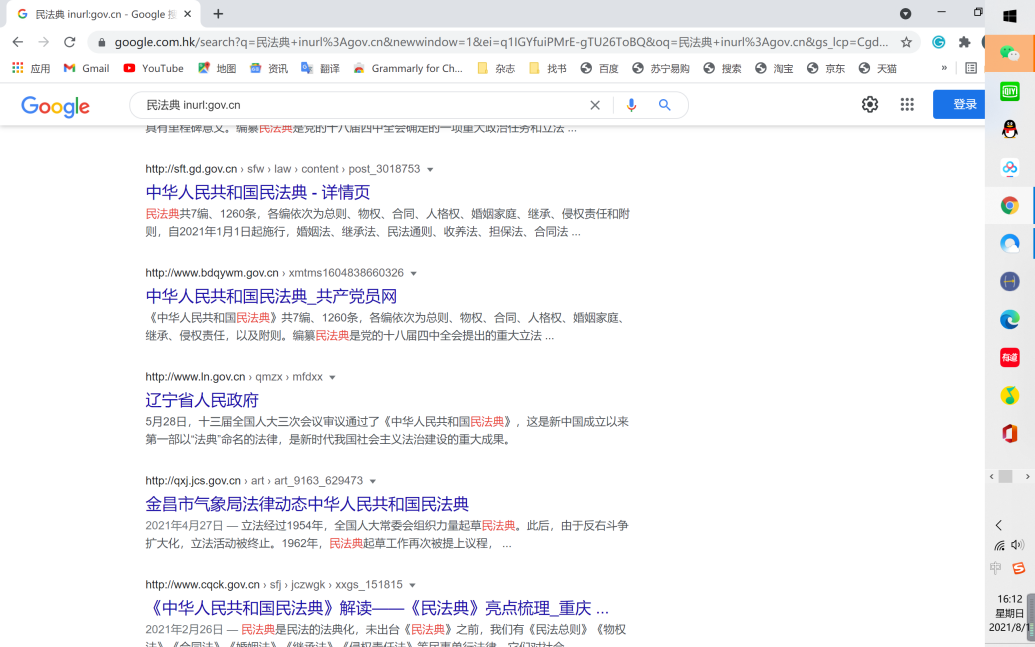Close the 民法典 Google search tab
Screen dimensions: 1035x647
pos(187,14)
